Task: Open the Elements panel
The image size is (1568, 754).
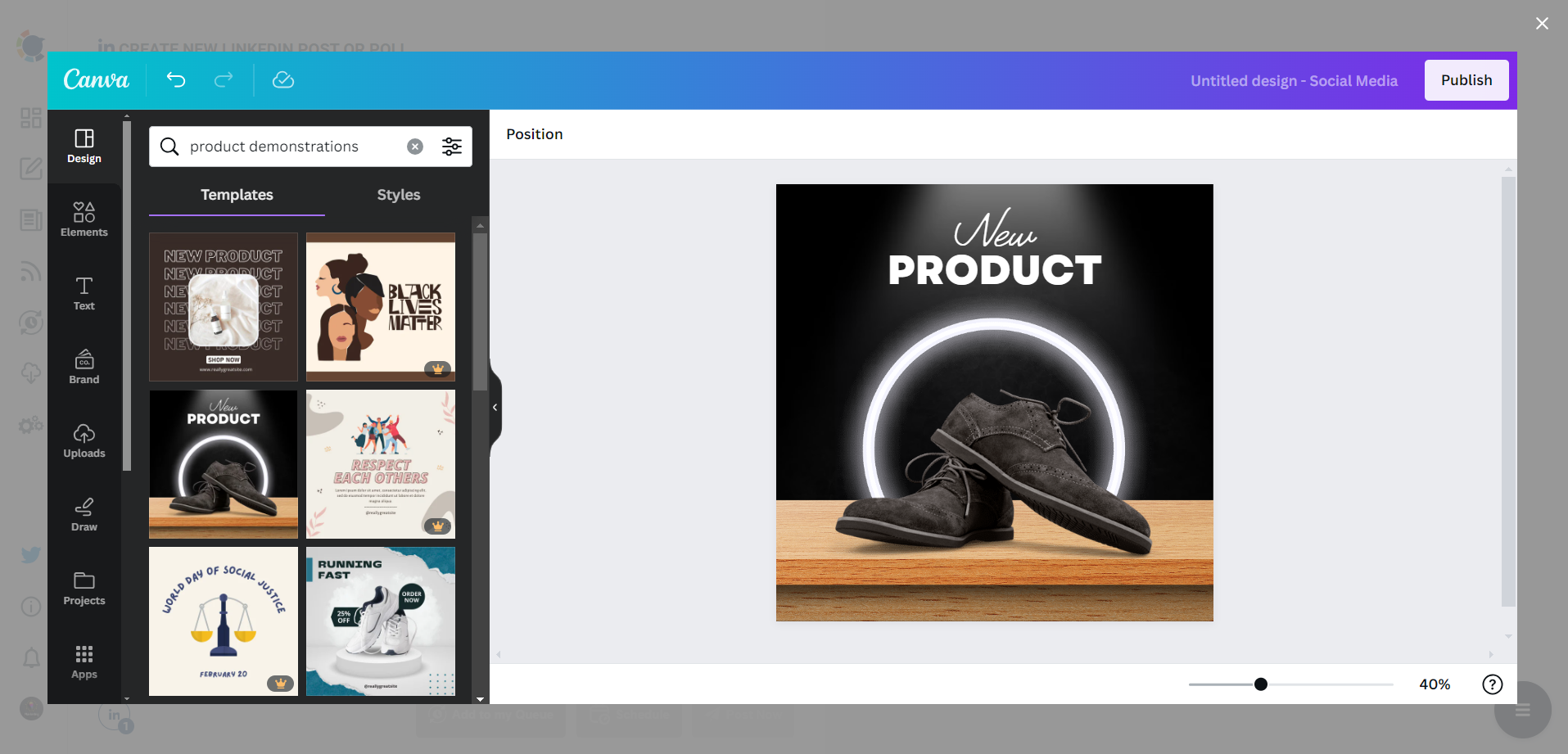Action: [x=84, y=218]
